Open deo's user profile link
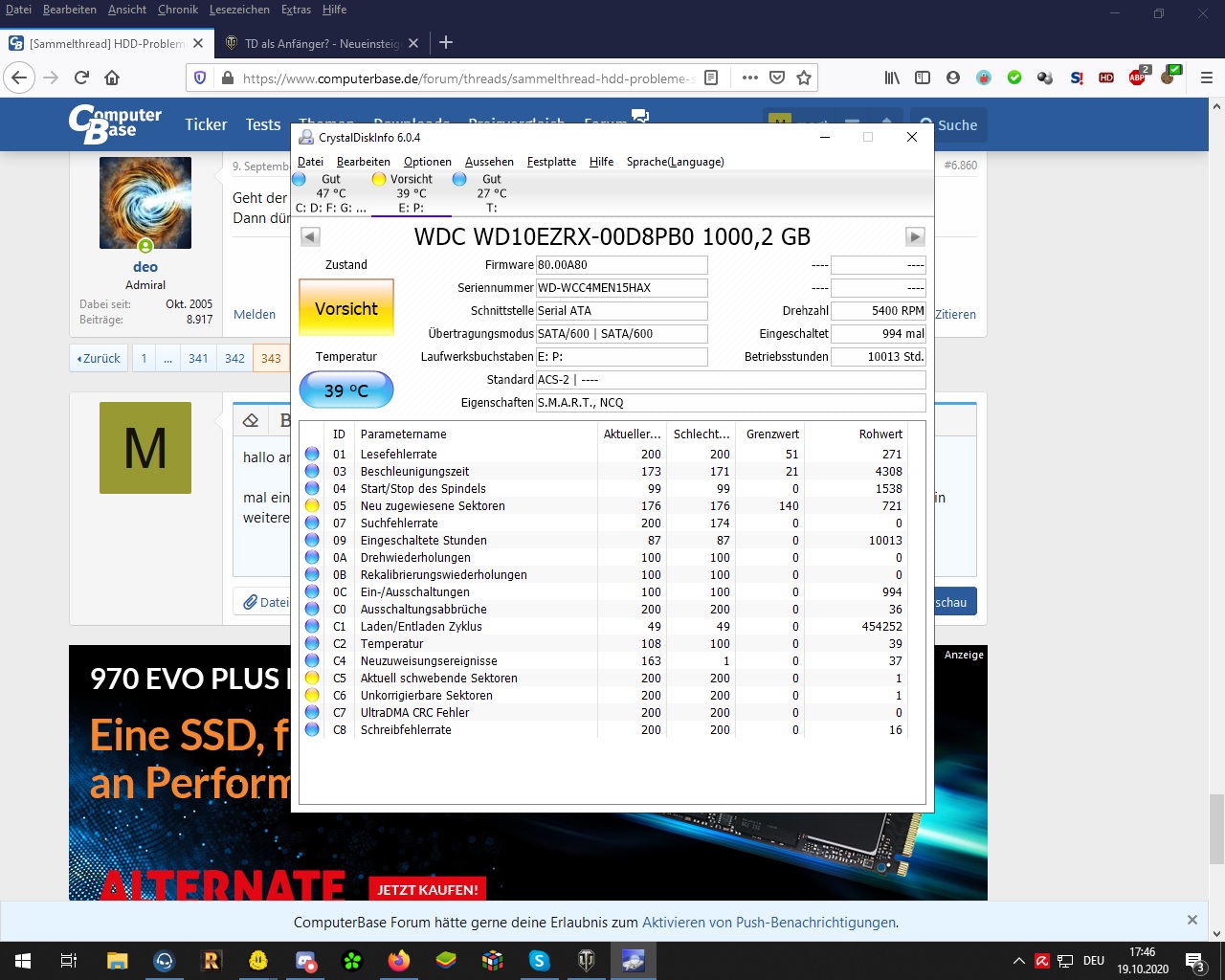This screenshot has height=980, width=1225. pyautogui.click(x=145, y=267)
